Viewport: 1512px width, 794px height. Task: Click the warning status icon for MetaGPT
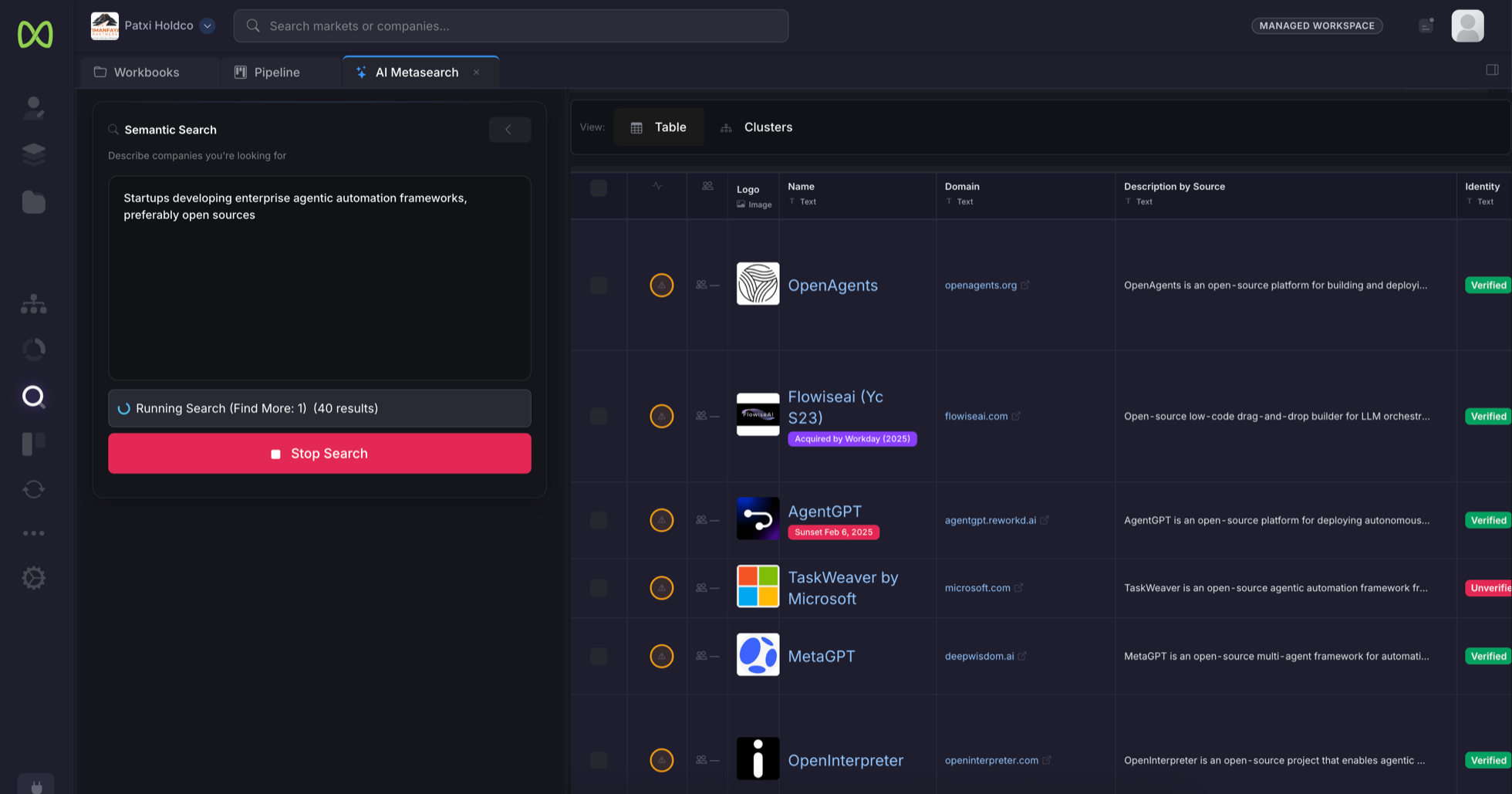[661, 656]
